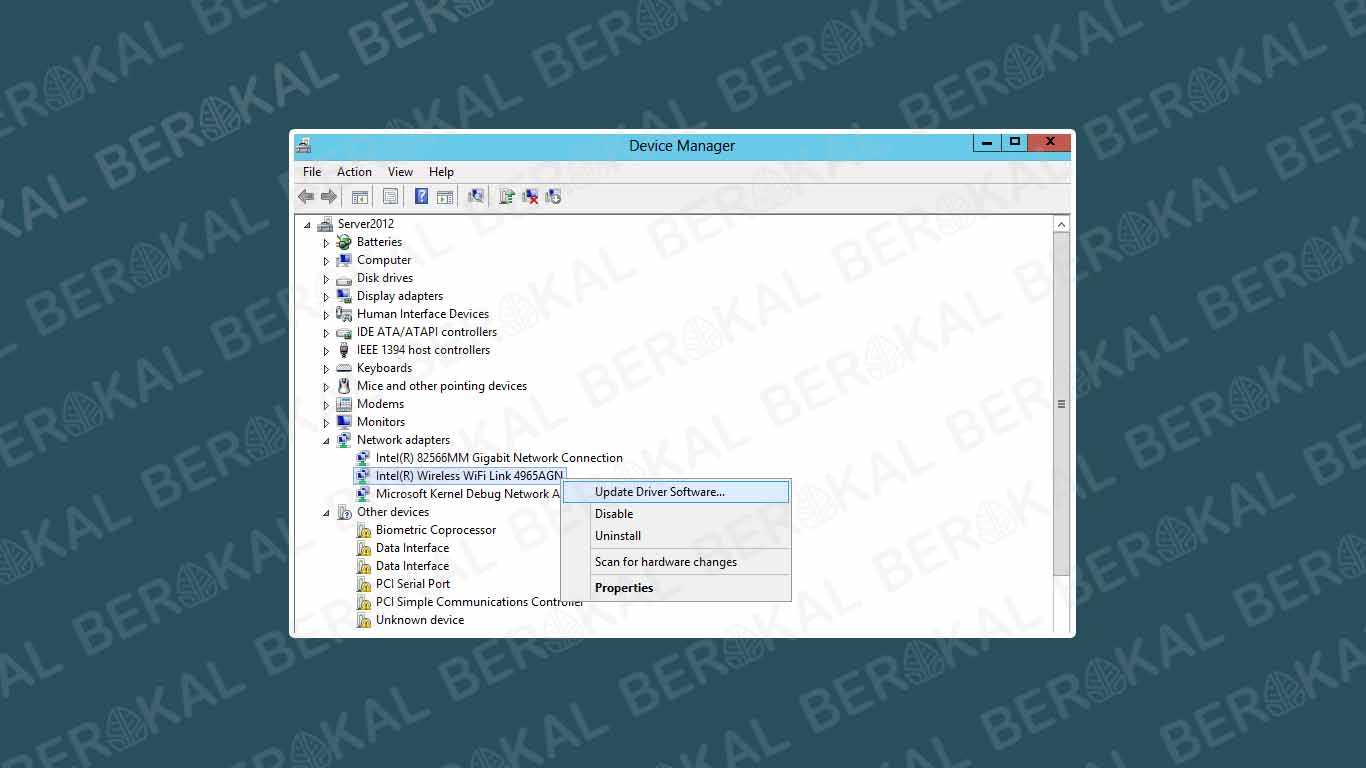Screen dimensions: 1366x768
Task: Click the vertical scrollbar thumb
Action: coord(1061,404)
